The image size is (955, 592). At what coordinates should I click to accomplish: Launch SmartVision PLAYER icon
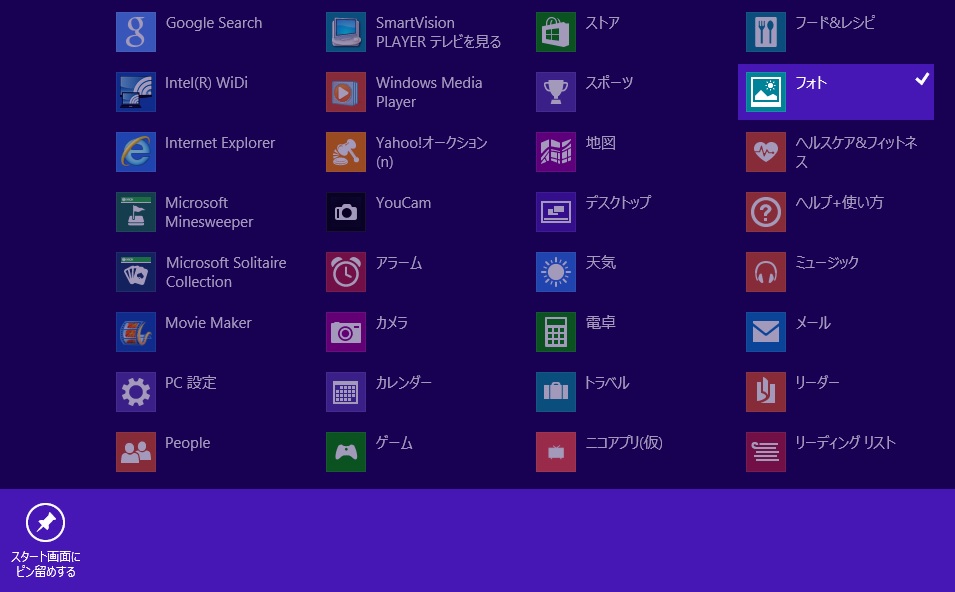tap(346, 32)
